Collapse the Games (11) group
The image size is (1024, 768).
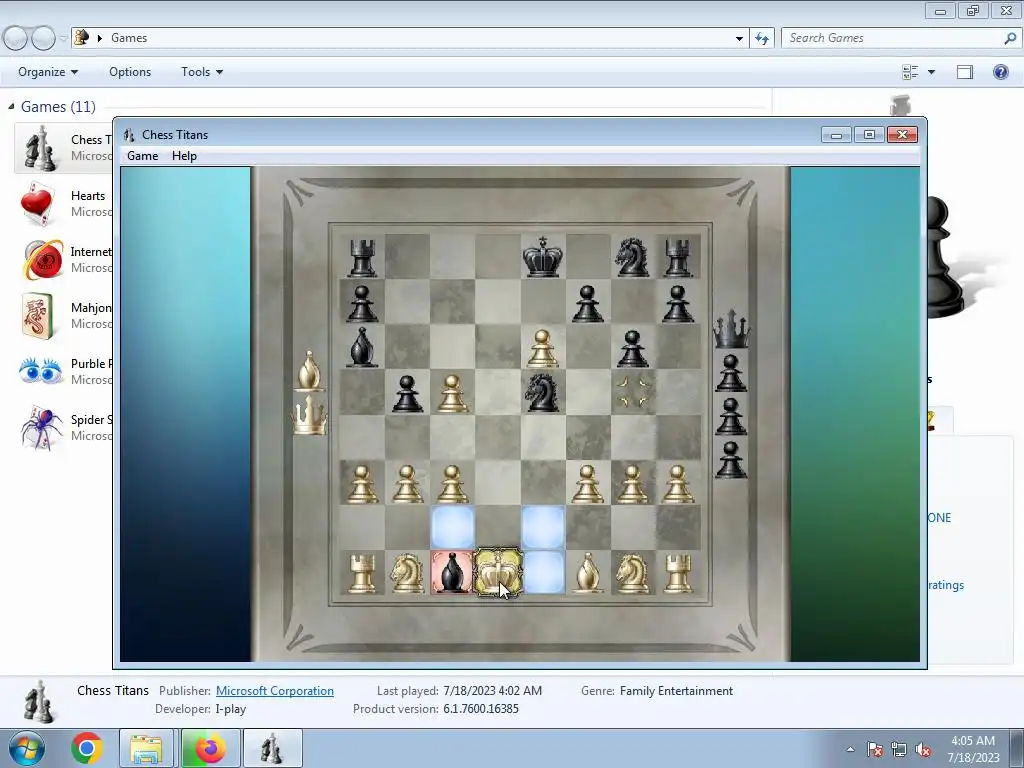(x=11, y=106)
